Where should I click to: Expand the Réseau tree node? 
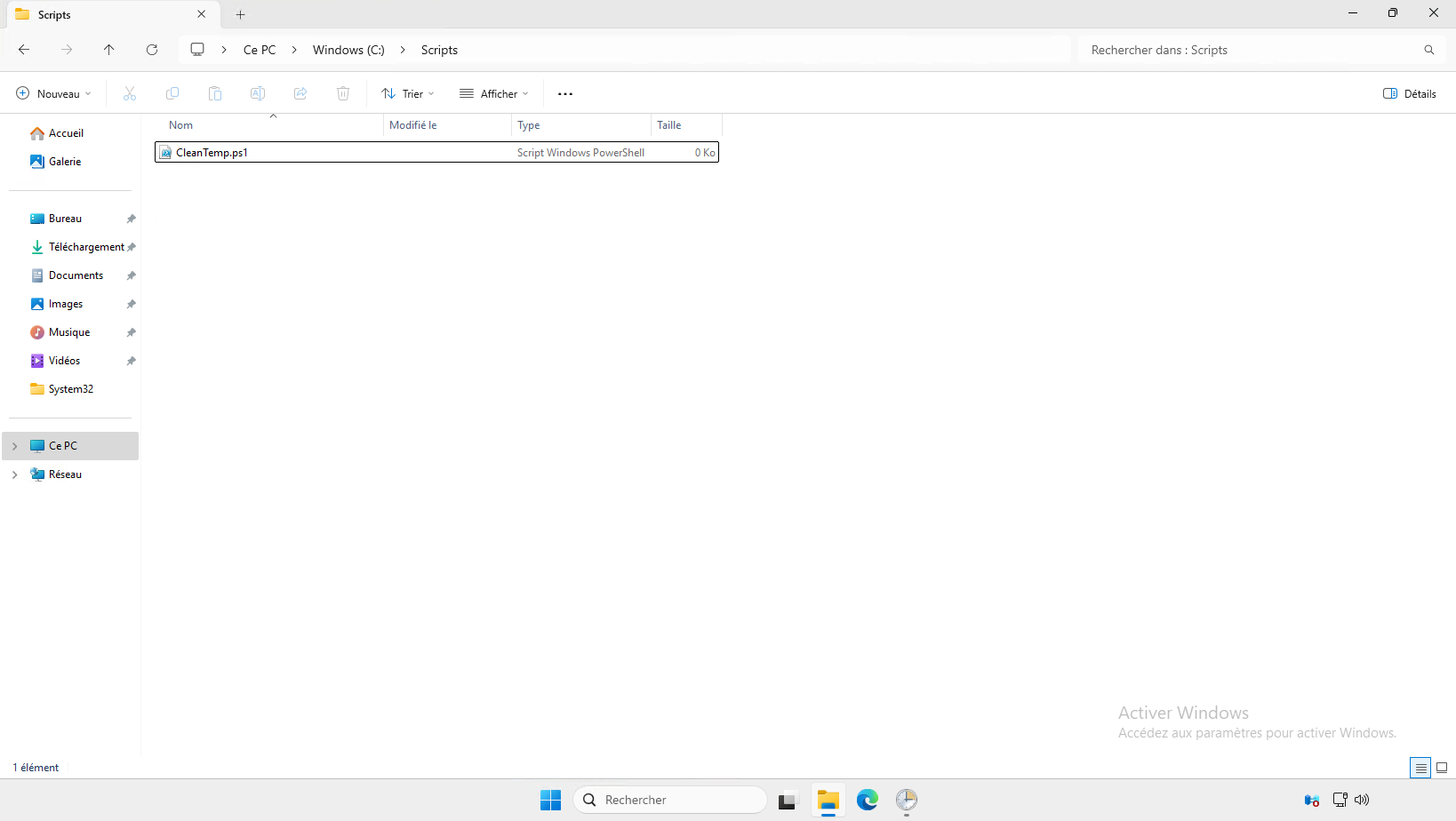pos(15,474)
